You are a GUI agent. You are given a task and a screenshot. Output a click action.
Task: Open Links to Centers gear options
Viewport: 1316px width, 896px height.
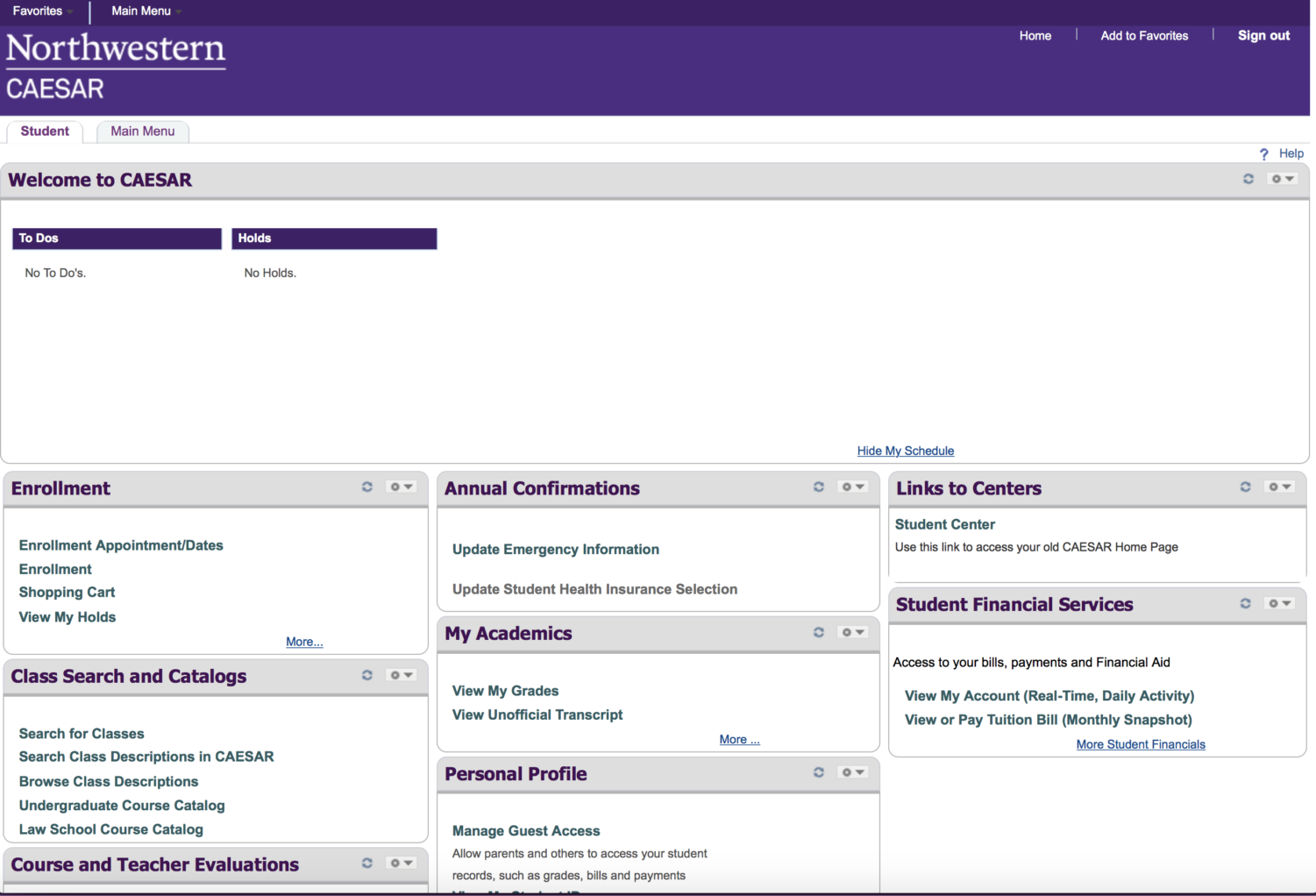coord(1279,487)
